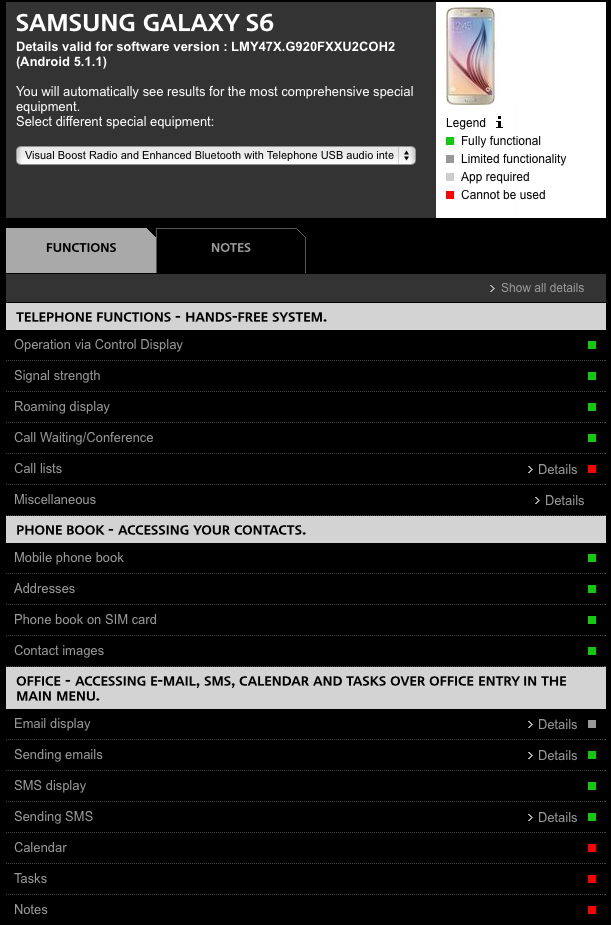Click red status square for Notes row
Screen dimensions: 611x925
(592, 910)
